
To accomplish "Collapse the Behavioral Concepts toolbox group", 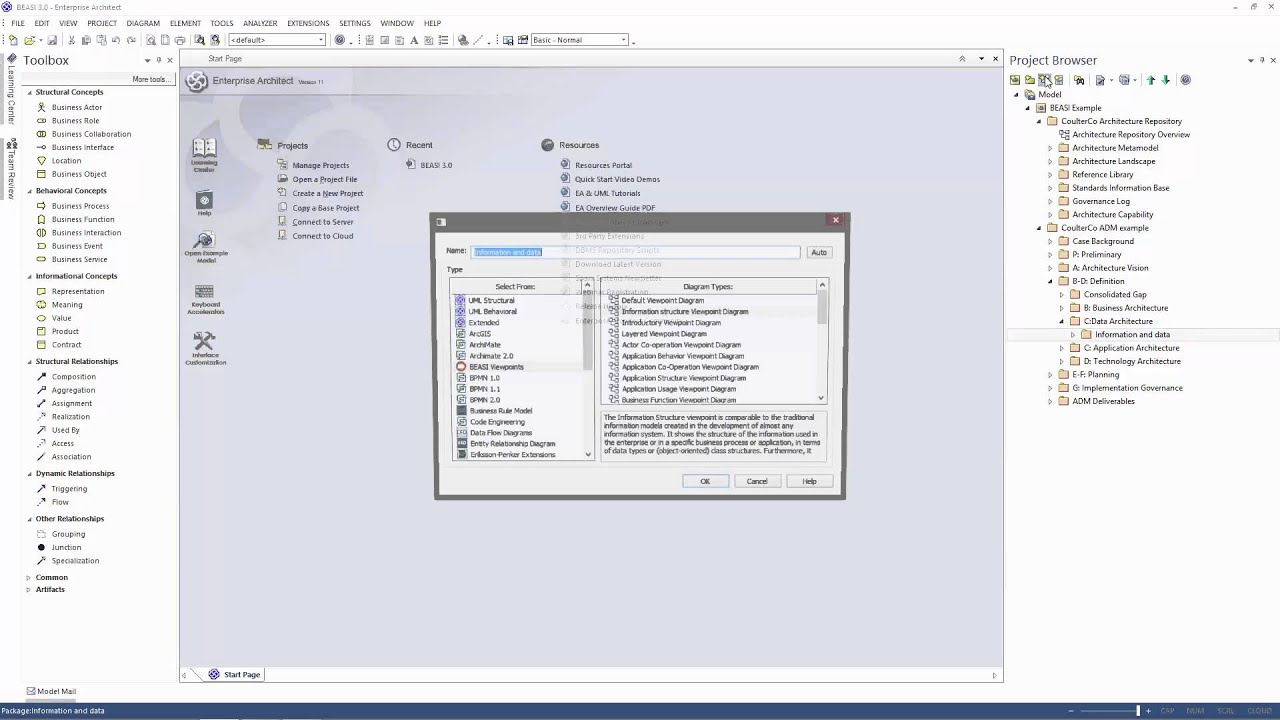I will pos(29,191).
